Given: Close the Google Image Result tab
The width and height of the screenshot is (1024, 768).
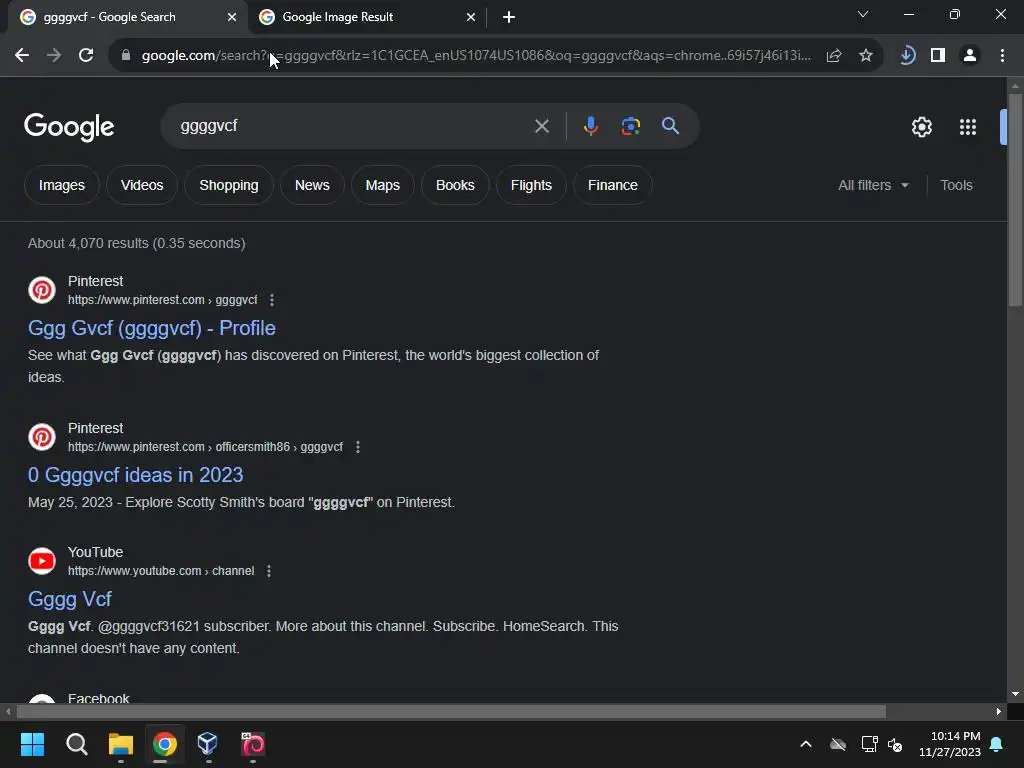Looking at the screenshot, I should pyautogui.click(x=471, y=17).
